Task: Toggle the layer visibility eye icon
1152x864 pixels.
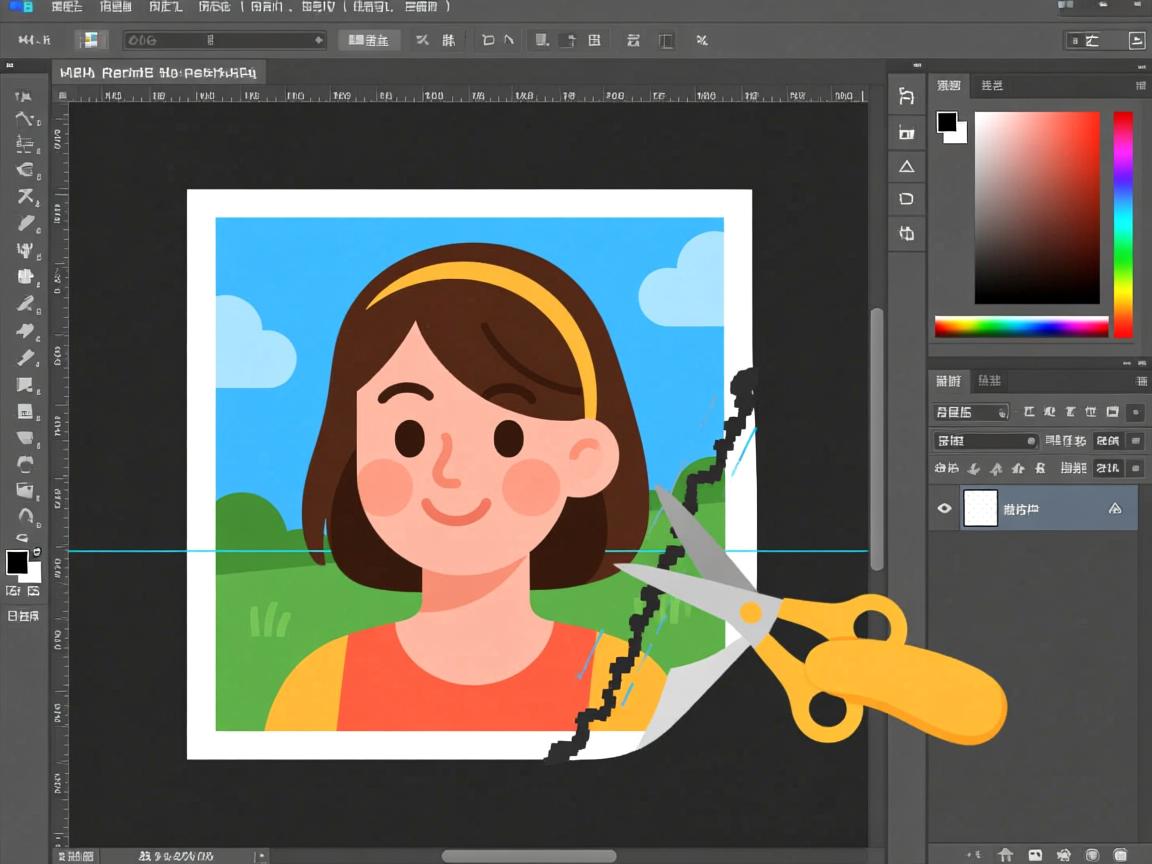Action: [x=944, y=509]
